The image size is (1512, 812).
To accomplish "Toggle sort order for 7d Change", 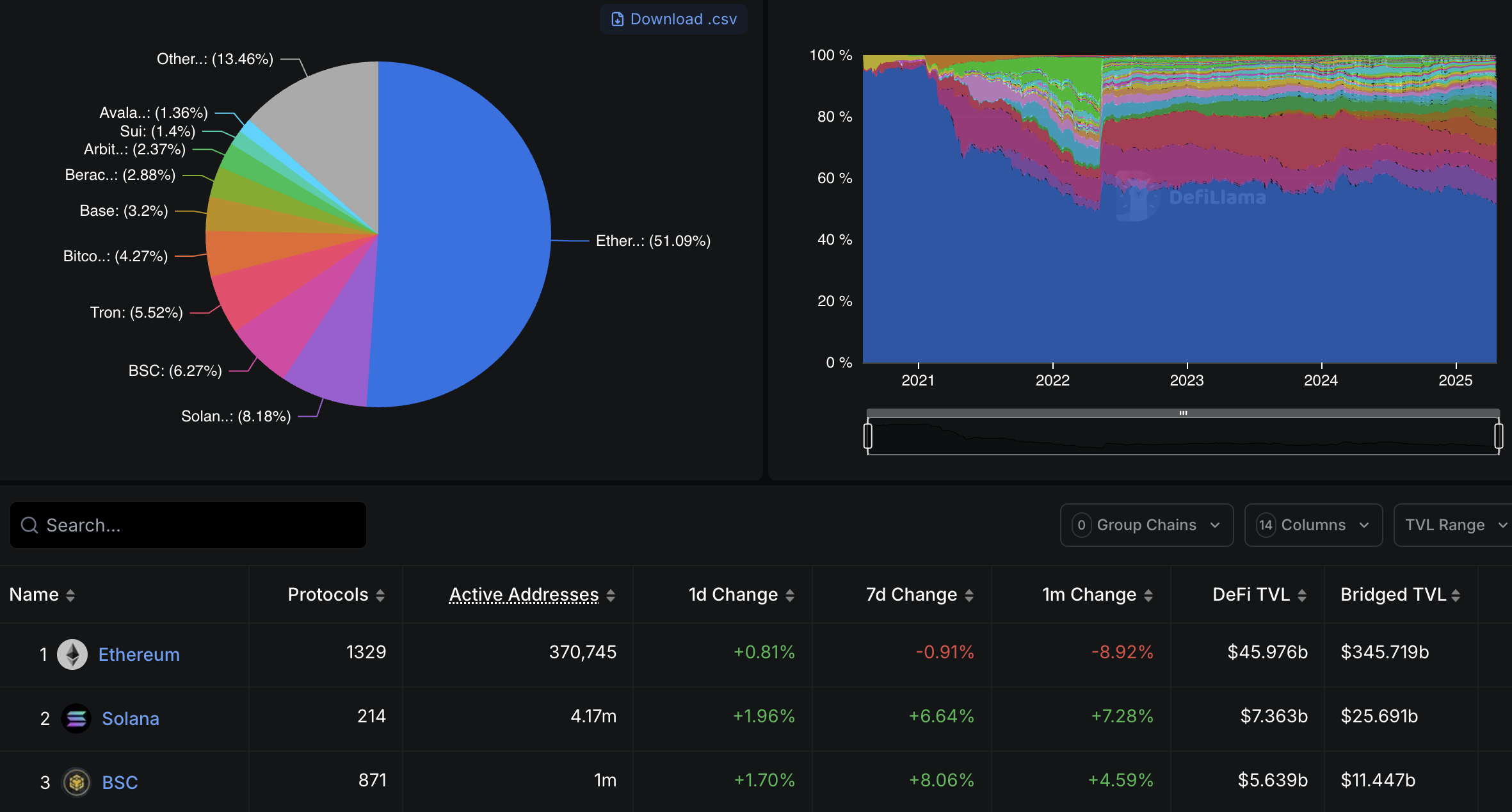I will pos(970,594).
